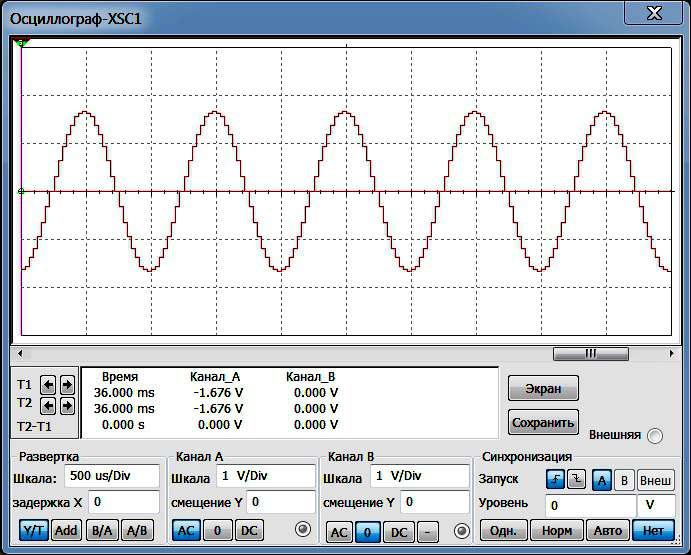Click Канал B scale field 1 V/Div

point(420,476)
